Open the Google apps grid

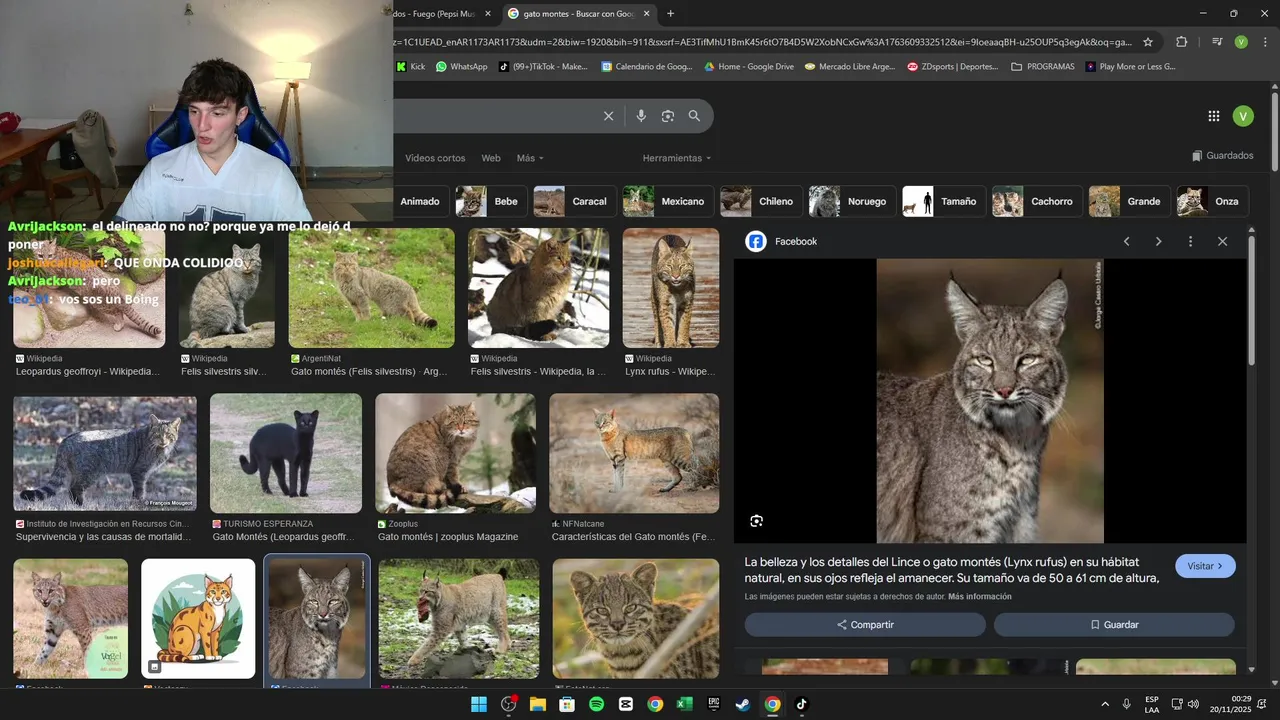pyautogui.click(x=1214, y=116)
